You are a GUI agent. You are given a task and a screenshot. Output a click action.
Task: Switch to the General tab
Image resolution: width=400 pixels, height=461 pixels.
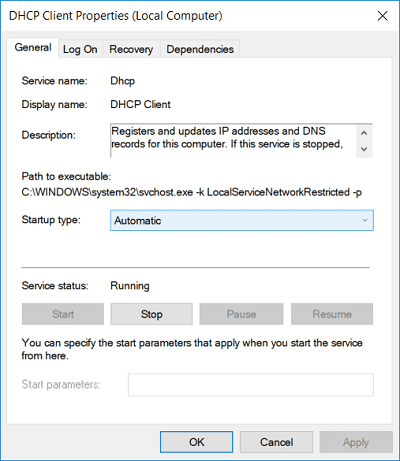33,48
